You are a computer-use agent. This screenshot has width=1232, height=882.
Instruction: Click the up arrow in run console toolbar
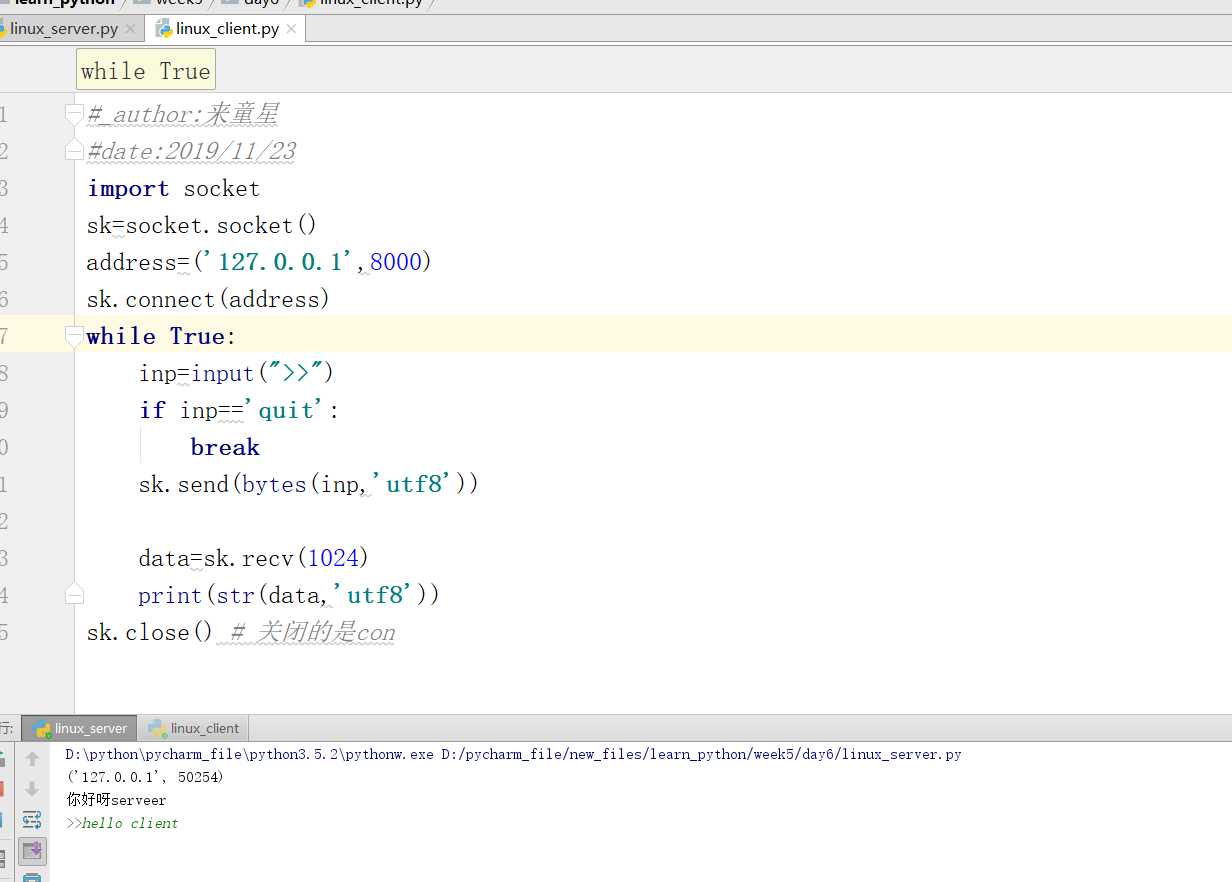32,759
